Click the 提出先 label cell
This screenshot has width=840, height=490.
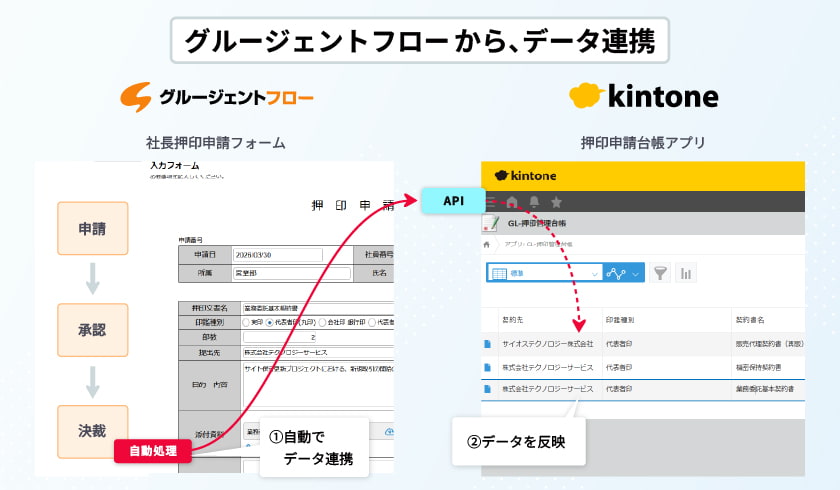tap(209, 352)
